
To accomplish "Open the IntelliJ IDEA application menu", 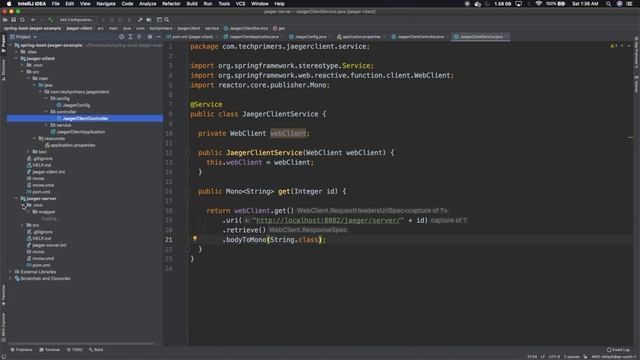I will (32, 4).
